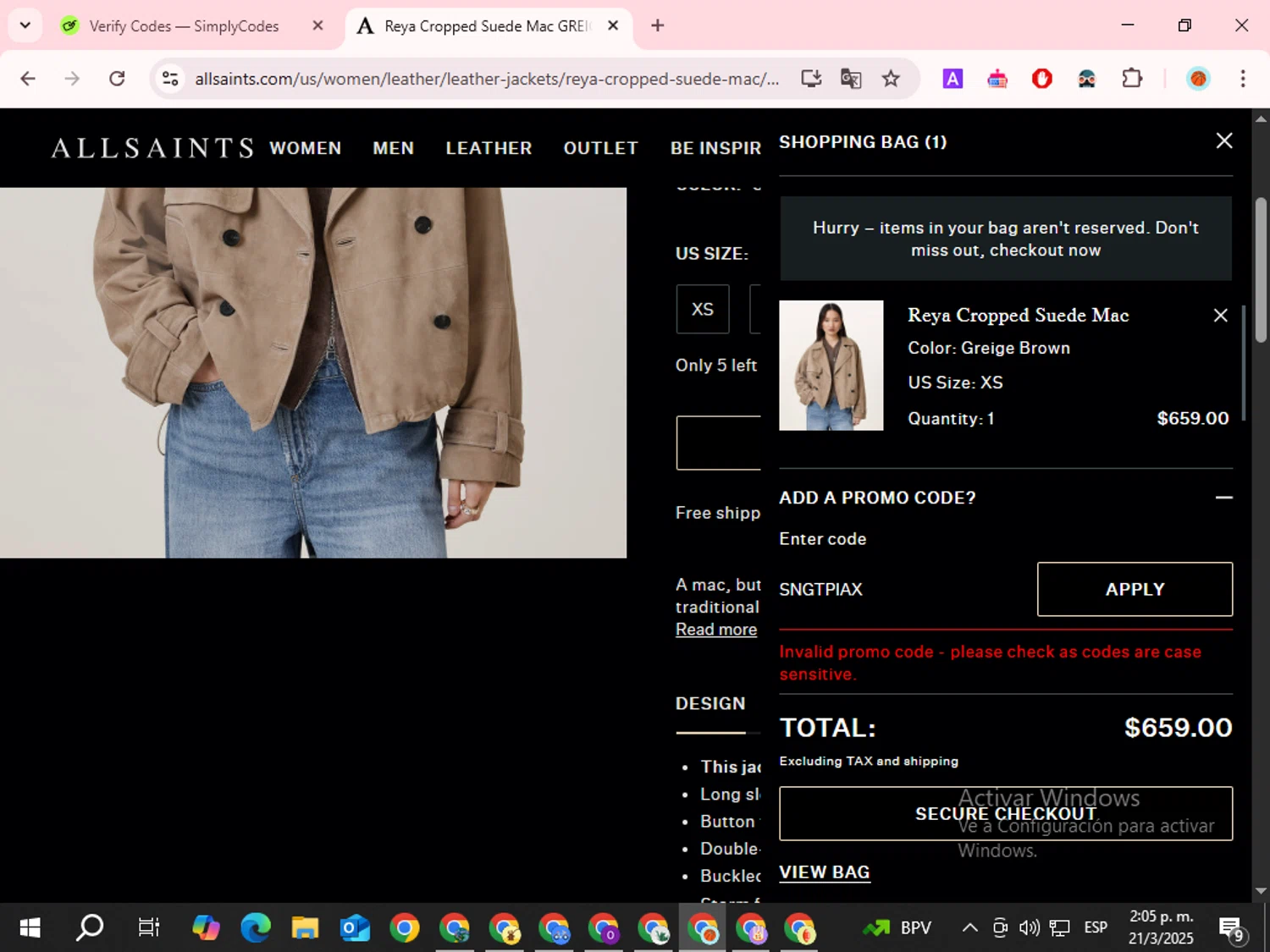
Task: Proceed to Secure Checkout
Action: [1006, 813]
